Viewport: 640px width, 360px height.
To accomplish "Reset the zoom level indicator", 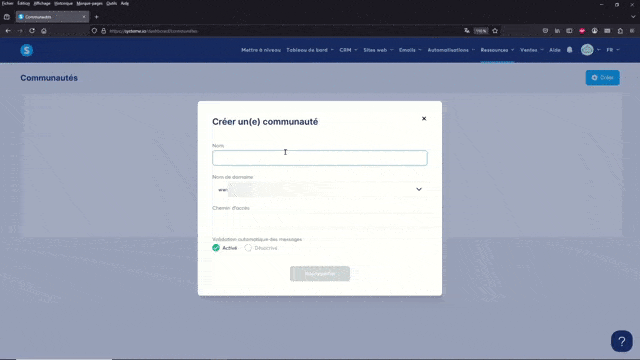I will (x=481, y=31).
